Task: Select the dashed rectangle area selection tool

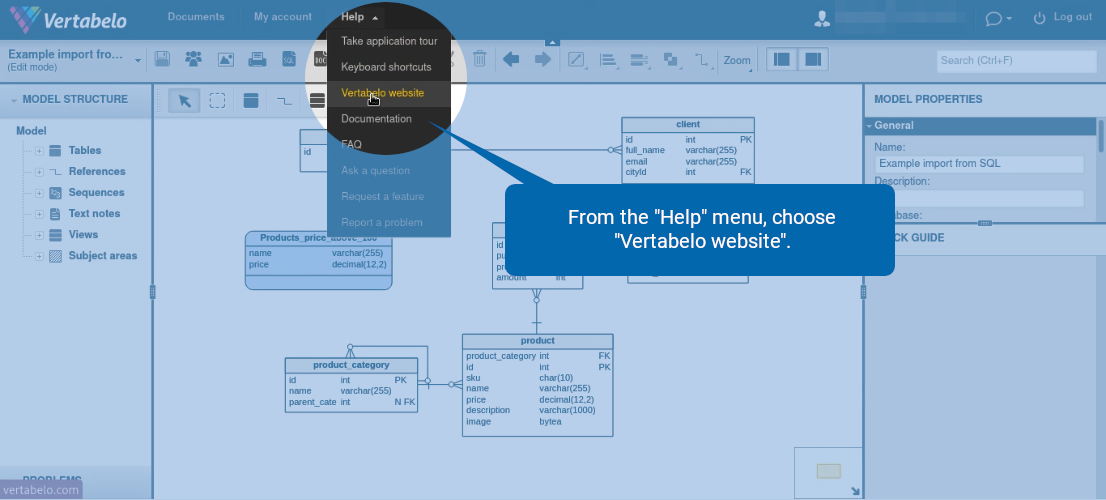Action: pos(217,101)
